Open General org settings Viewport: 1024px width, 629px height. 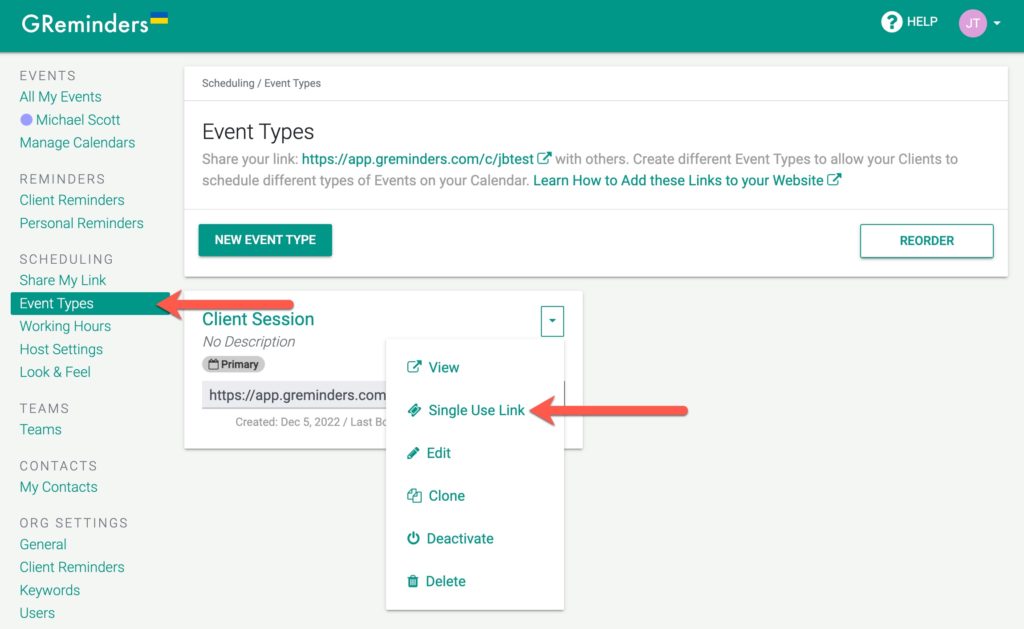pos(43,544)
